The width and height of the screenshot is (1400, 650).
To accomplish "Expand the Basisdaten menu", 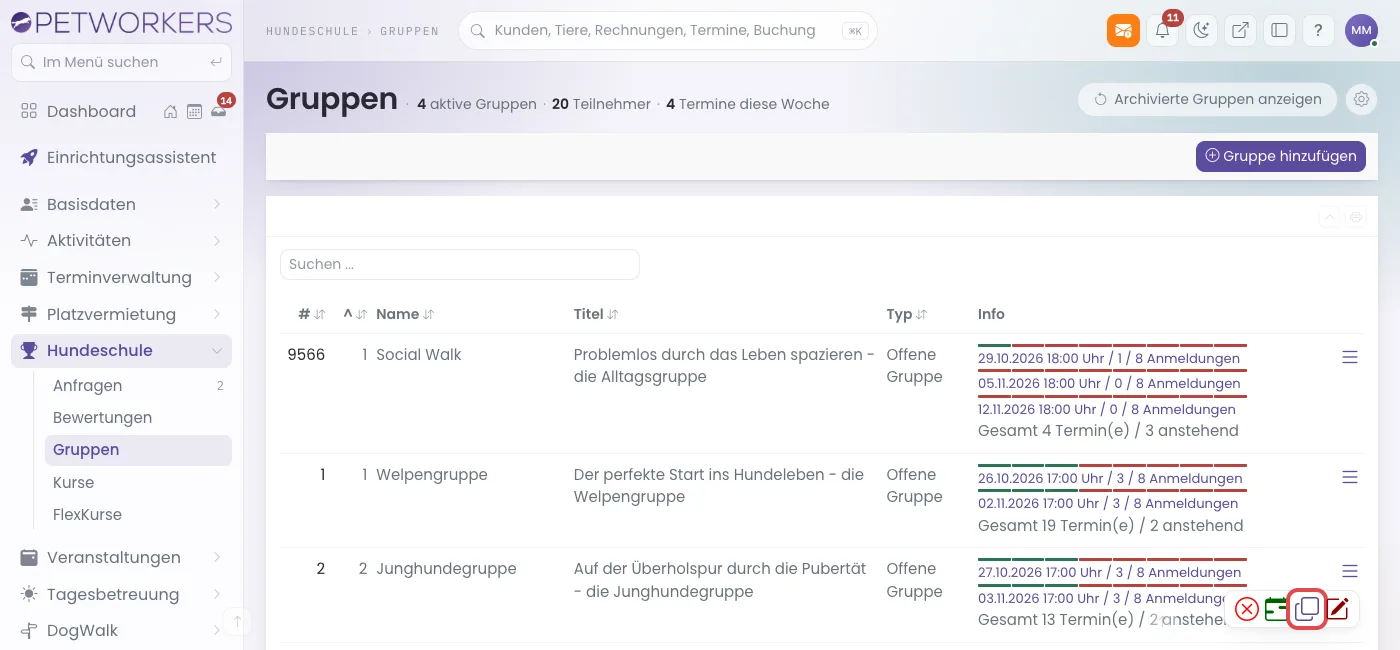I will 121,204.
